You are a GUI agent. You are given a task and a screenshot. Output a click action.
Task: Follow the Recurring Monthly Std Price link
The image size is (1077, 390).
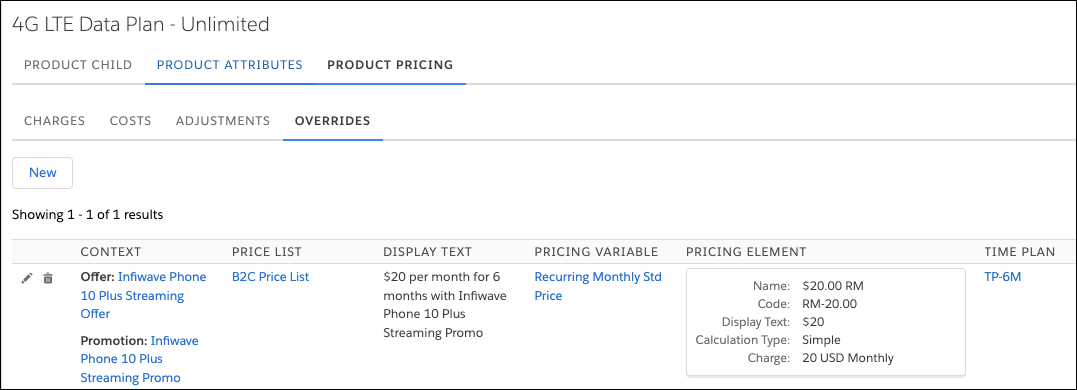(x=598, y=286)
